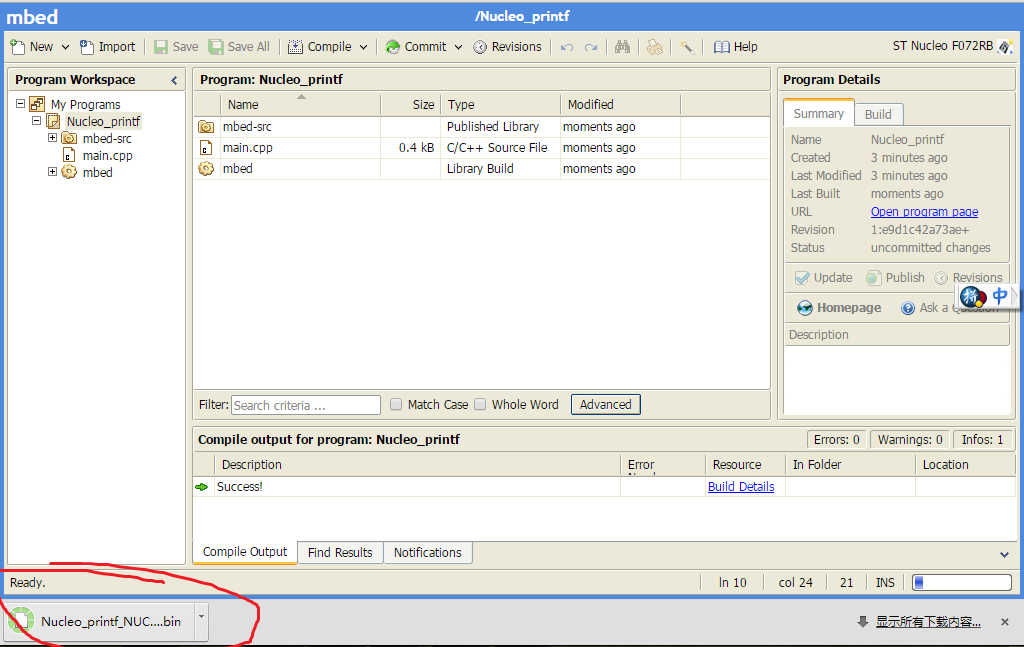This screenshot has width=1024, height=647.
Task: Select the mbed Library Build row
Action: coord(482,168)
